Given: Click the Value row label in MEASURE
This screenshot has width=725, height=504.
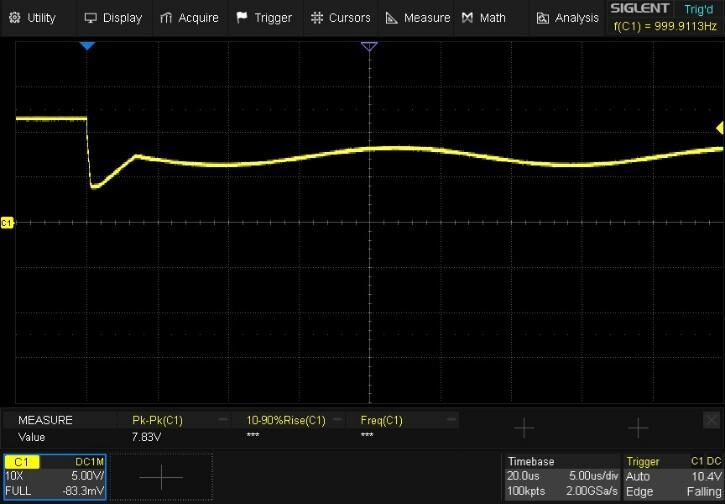Looking at the screenshot, I should pyautogui.click(x=31, y=437).
